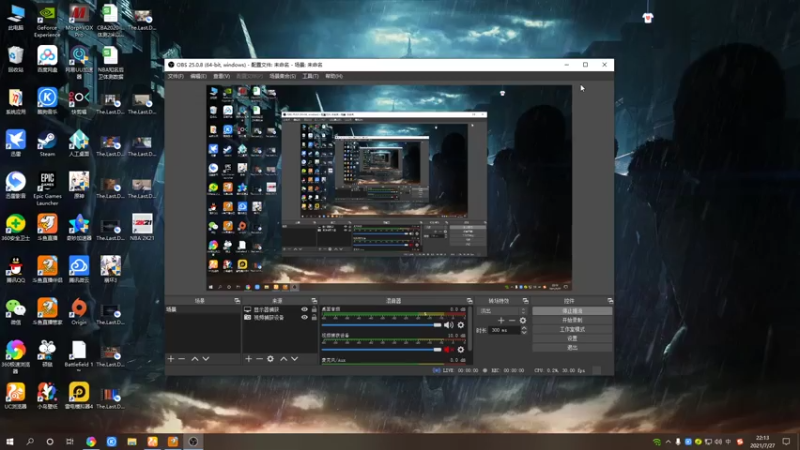The height and width of the screenshot is (450, 800).
Task: Open the Tools (工具) menu in OBS
Action: [x=310, y=76]
